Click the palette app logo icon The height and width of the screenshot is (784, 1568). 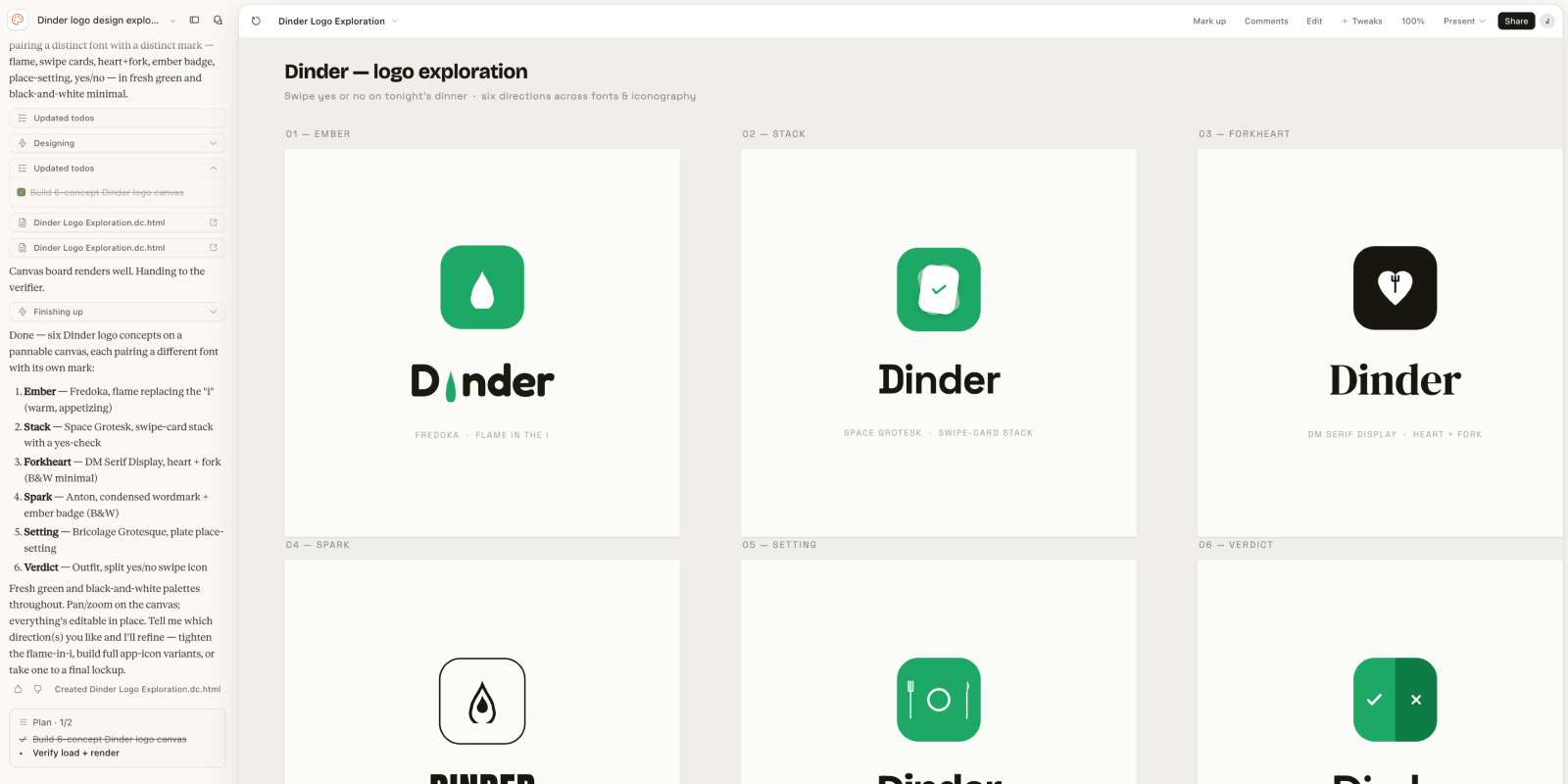click(18, 20)
